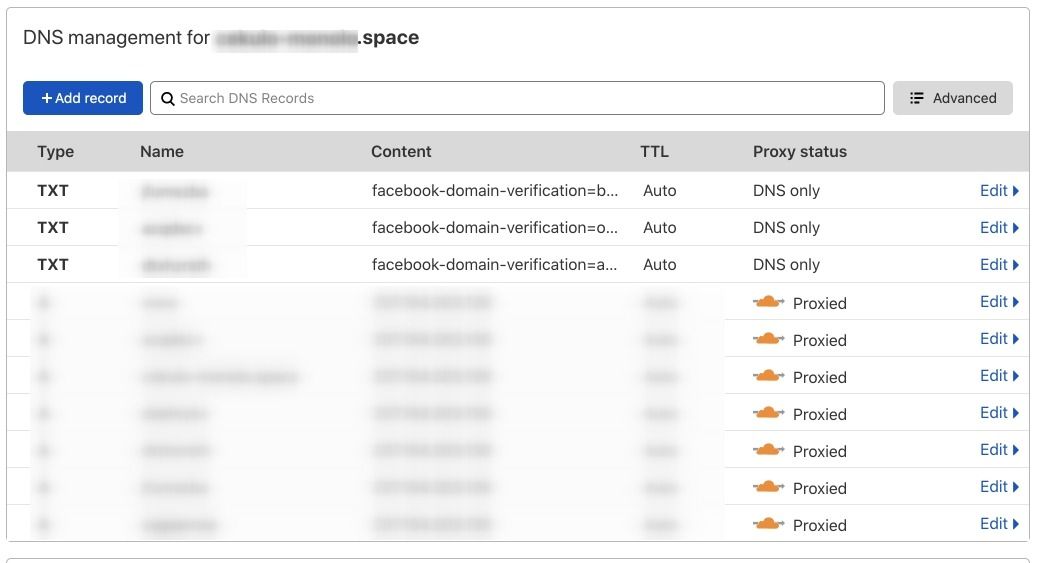
Task: Click the TTL column header
Action: click(654, 152)
